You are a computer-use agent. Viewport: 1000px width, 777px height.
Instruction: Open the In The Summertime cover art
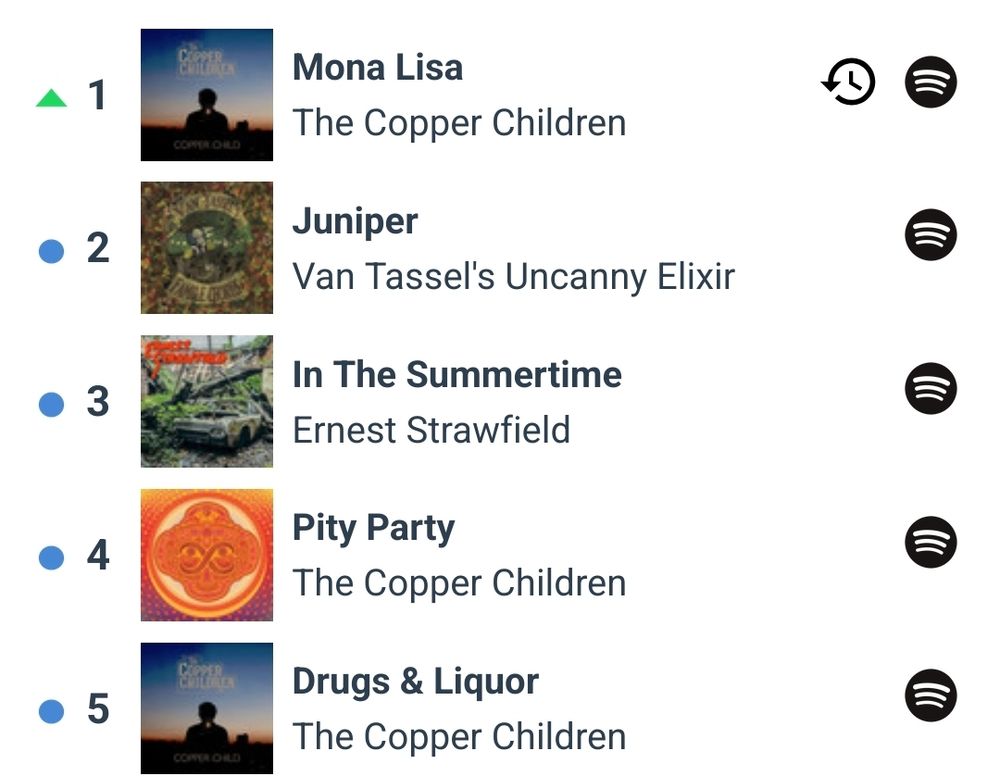(207, 401)
